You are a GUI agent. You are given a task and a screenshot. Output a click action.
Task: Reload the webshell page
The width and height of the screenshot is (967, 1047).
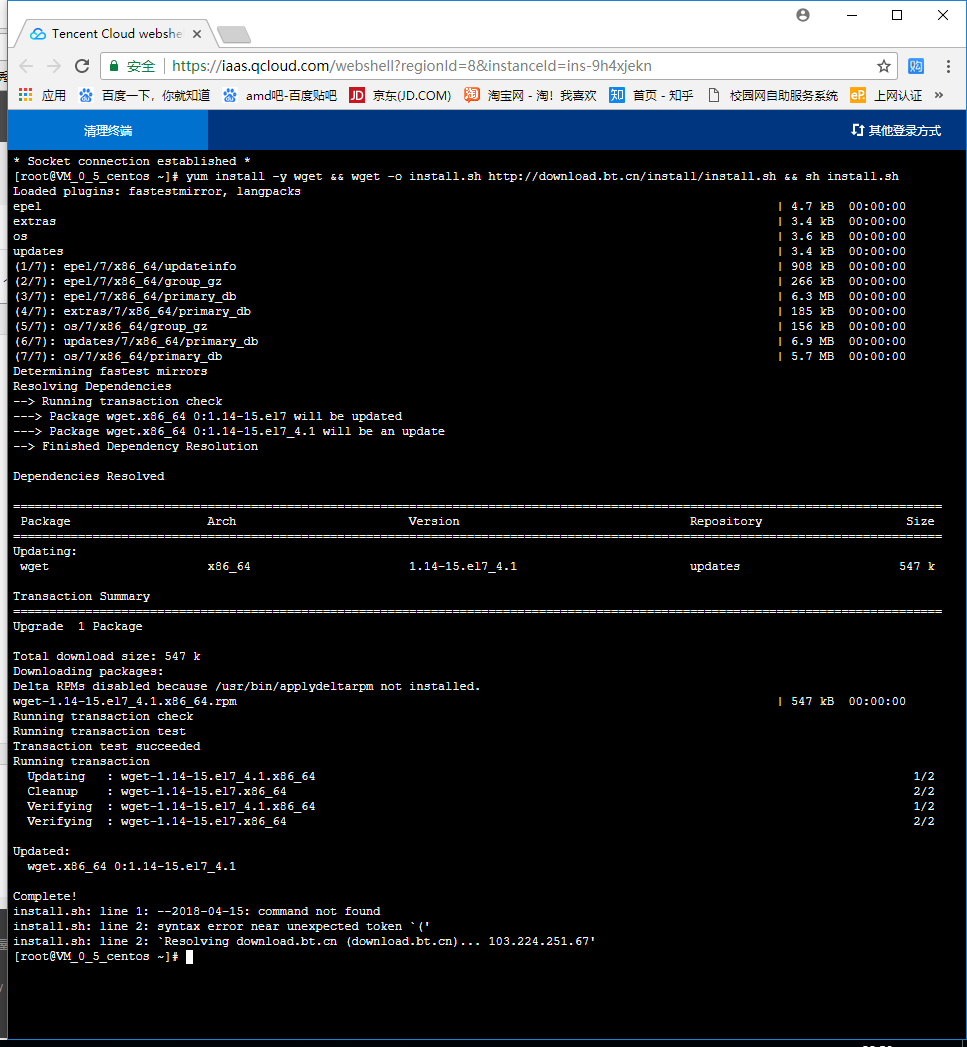pyautogui.click(x=82, y=66)
